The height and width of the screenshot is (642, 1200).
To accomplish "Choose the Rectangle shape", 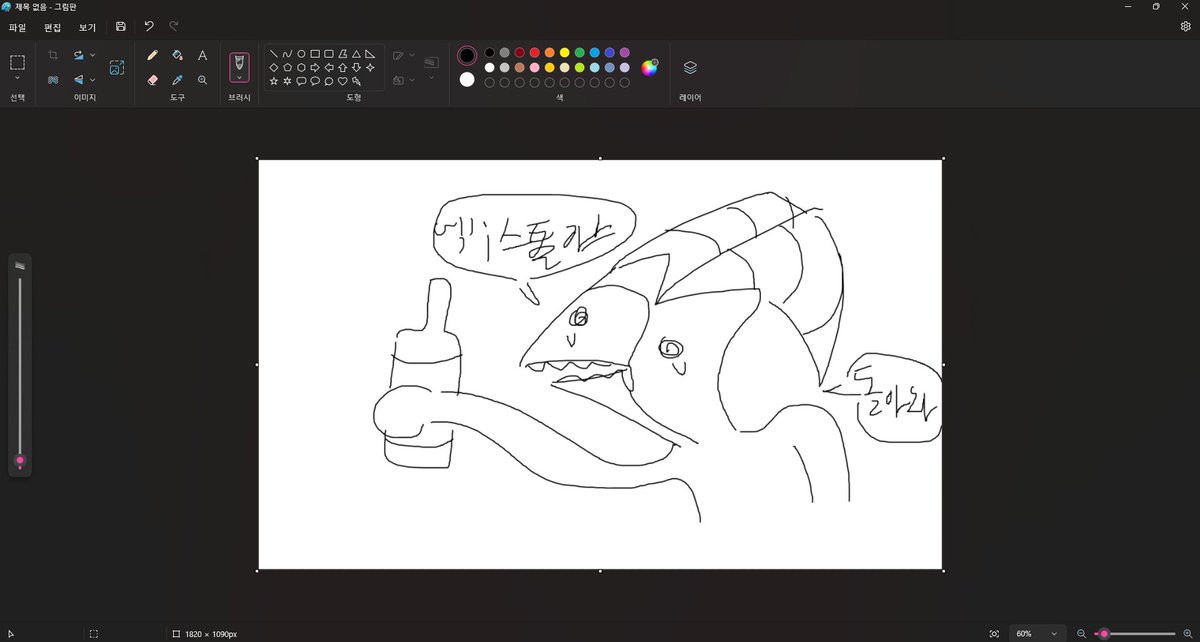I will [315, 53].
